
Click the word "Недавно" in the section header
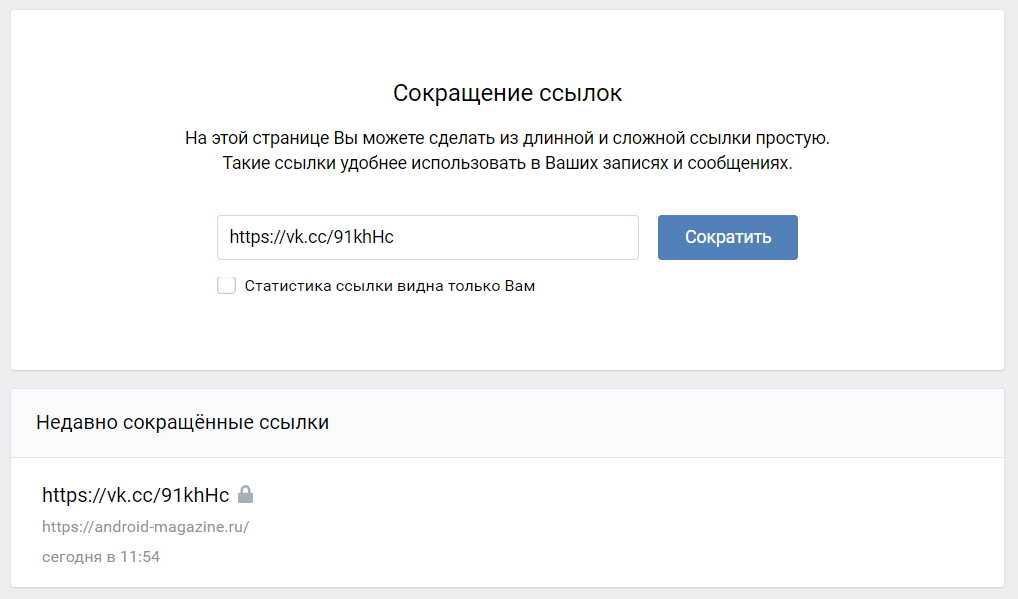click(x=76, y=423)
